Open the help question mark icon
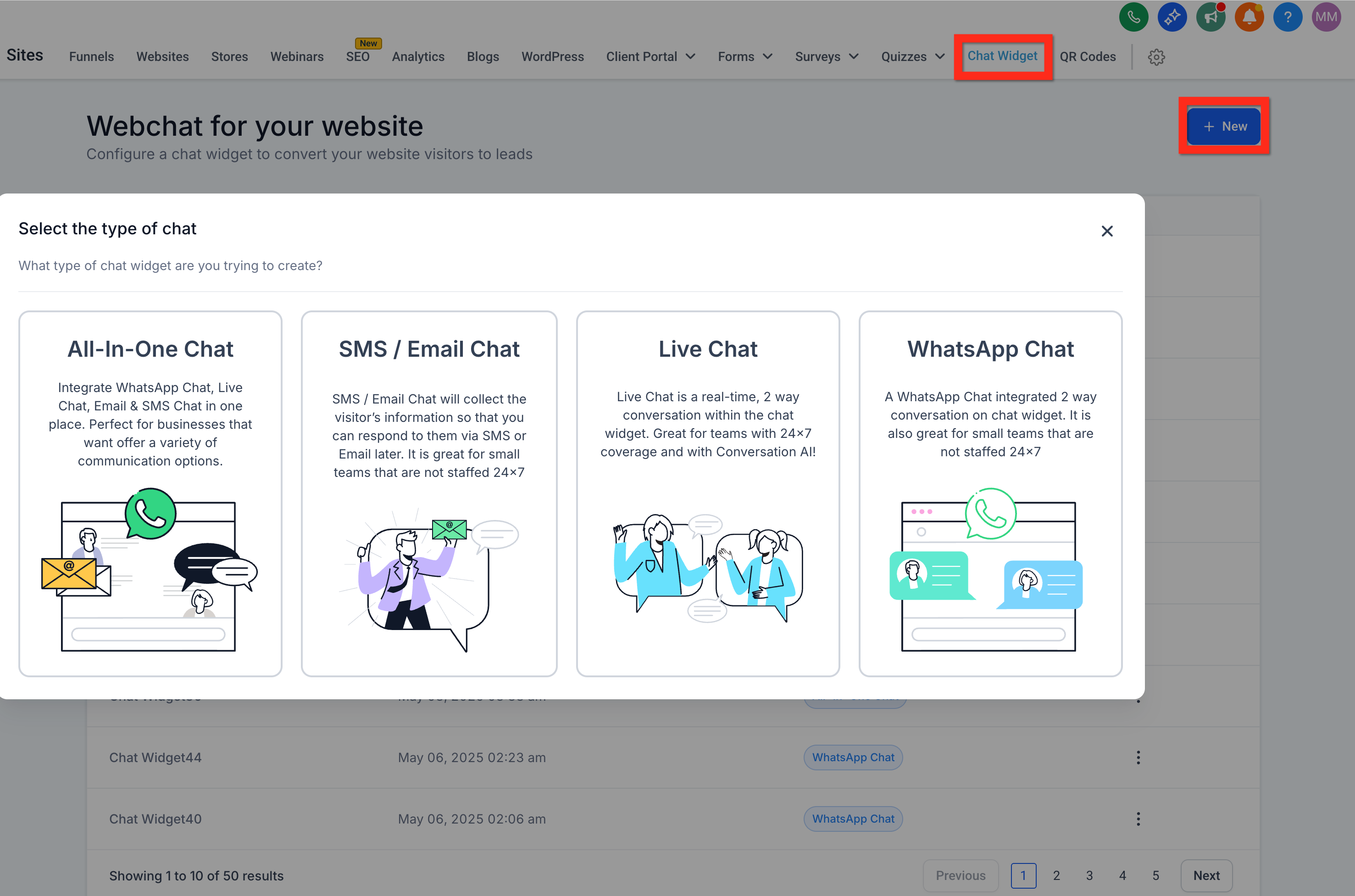Viewport: 1355px width, 896px height. tap(1288, 17)
